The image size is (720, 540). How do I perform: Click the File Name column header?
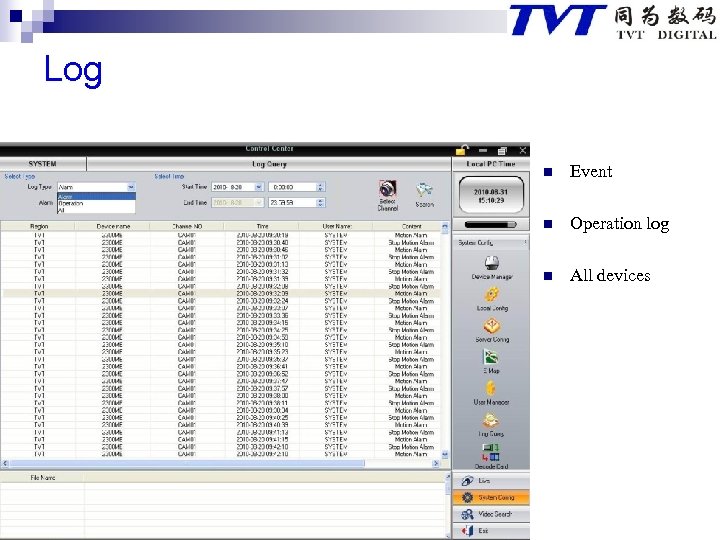(x=43, y=478)
